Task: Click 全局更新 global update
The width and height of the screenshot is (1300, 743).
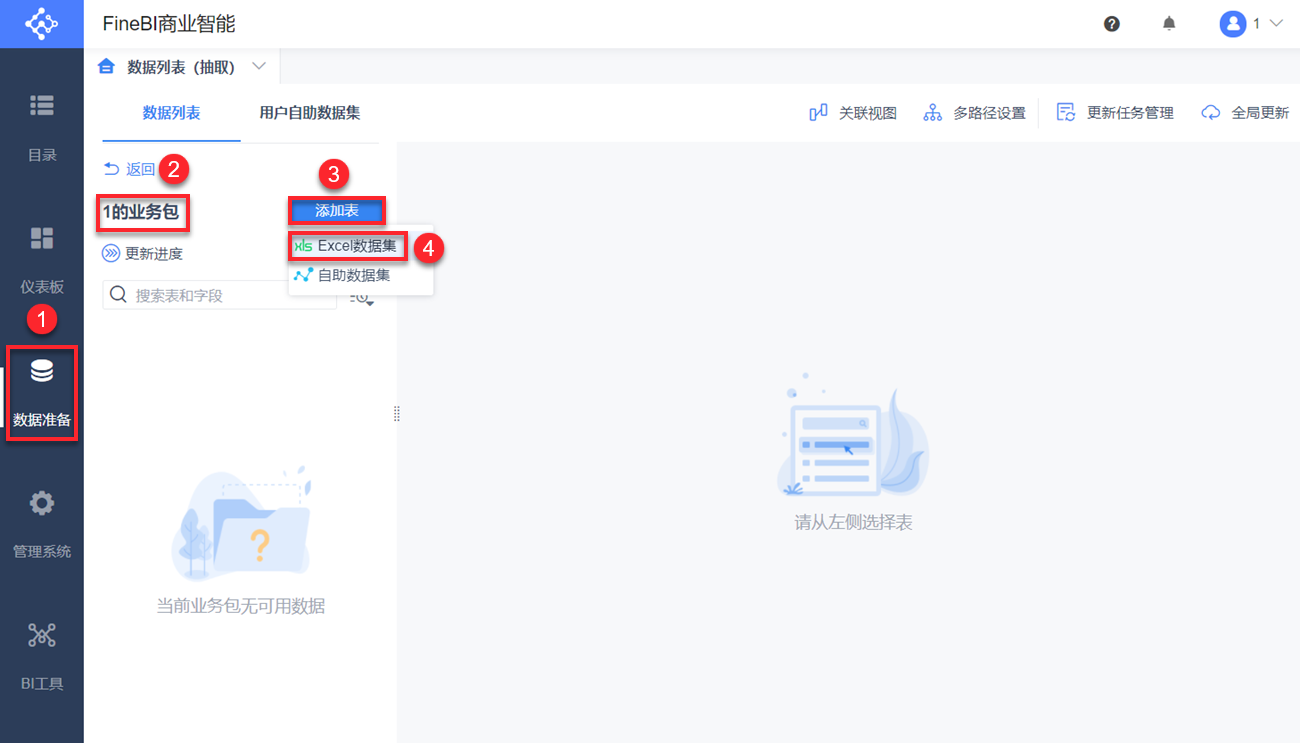Action: point(1245,113)
